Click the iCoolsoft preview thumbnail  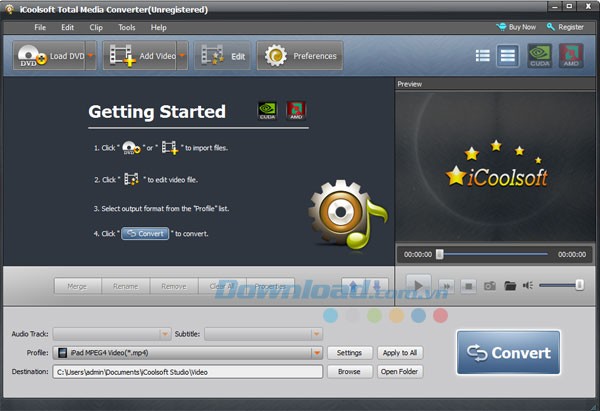496,166
